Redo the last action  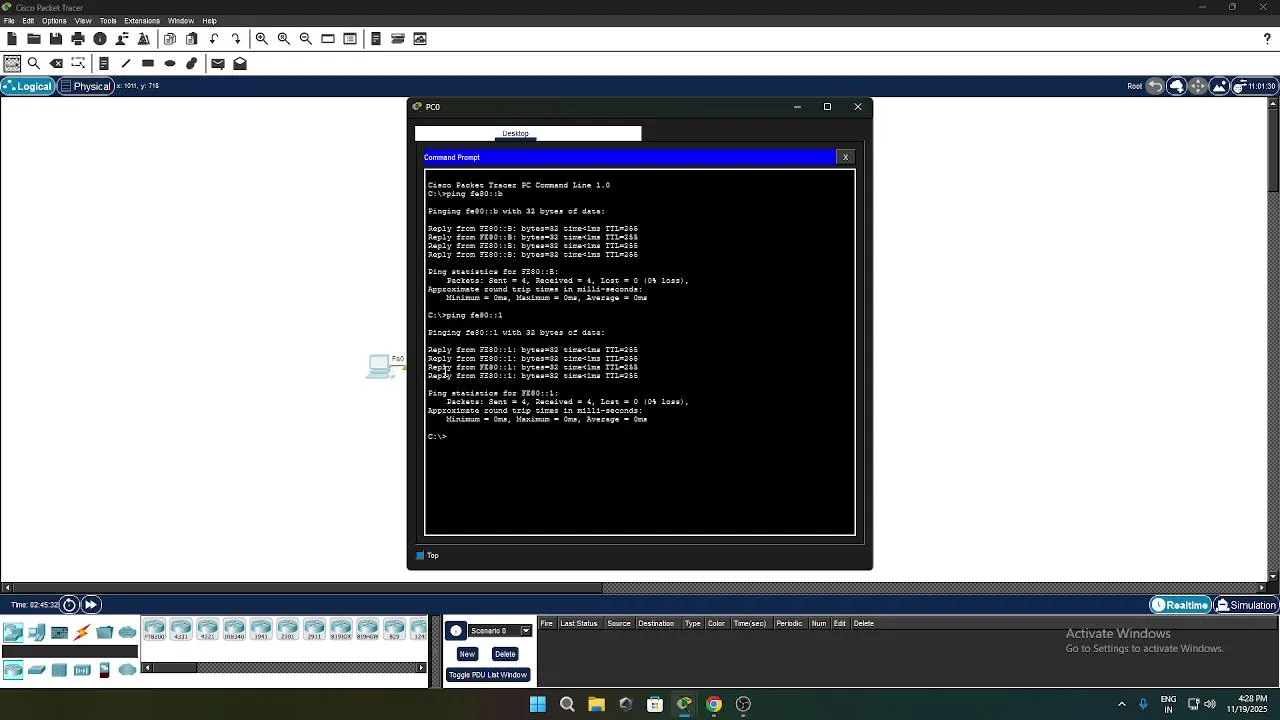click(236, 39)
